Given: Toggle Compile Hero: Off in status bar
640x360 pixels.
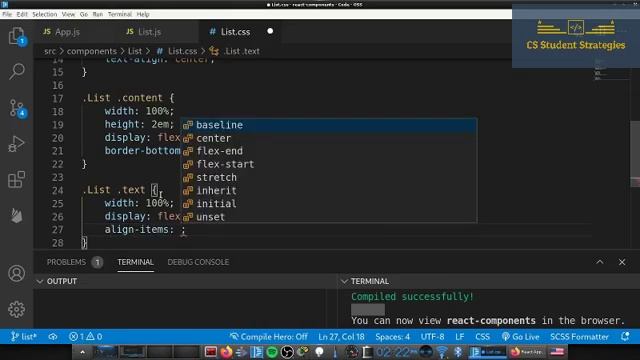Looking at the screenshot, I should [269, 337].
